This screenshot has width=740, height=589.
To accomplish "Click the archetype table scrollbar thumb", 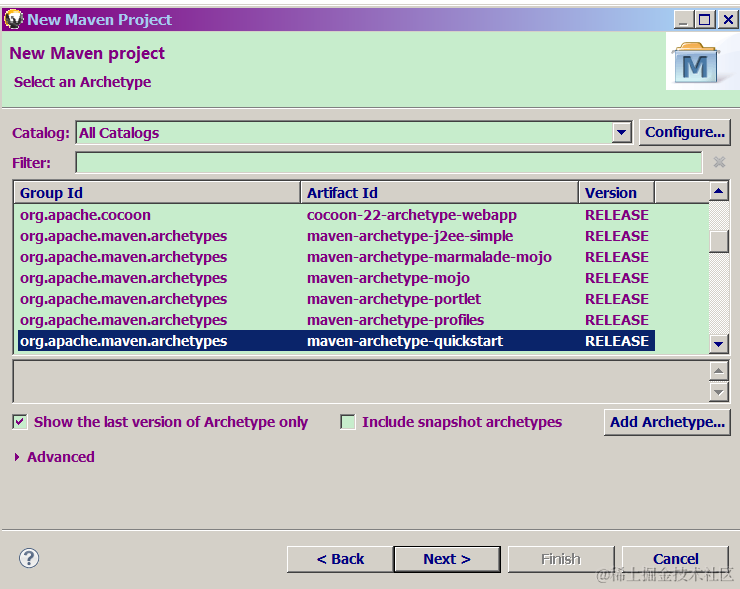I will click(719, 241).
